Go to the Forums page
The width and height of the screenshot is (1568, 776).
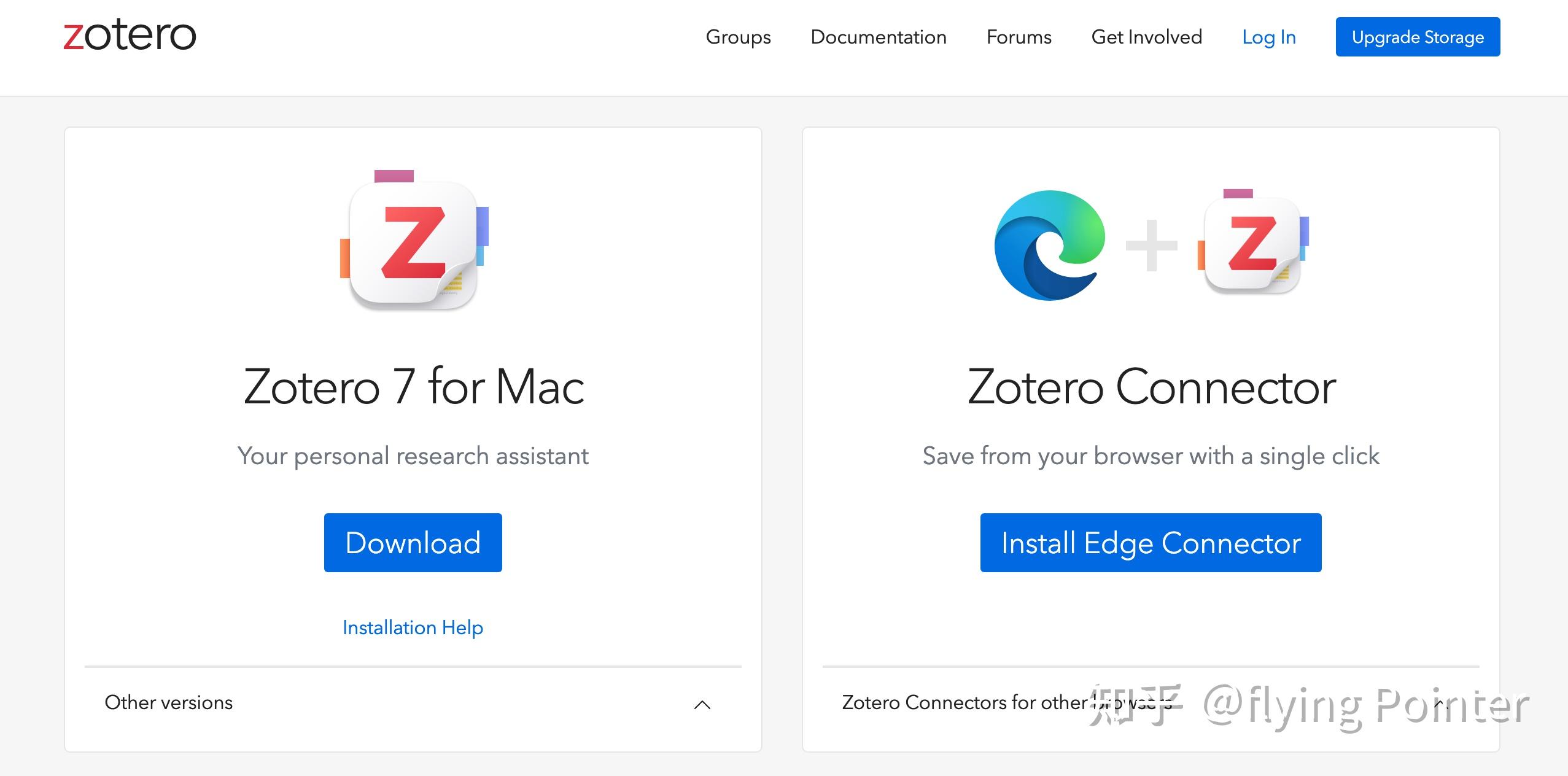[x=1019, y=37]
